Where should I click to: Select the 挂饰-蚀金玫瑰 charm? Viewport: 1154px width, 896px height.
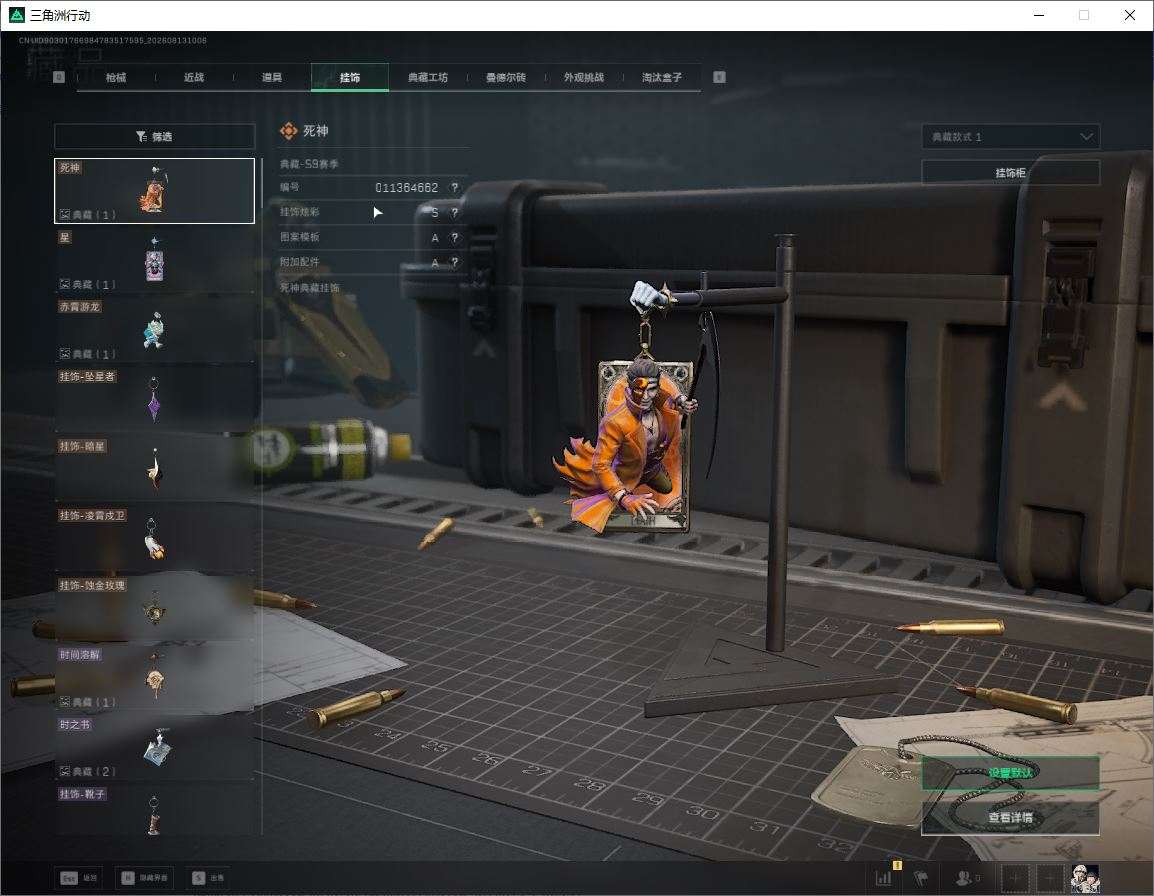(155, 608)
